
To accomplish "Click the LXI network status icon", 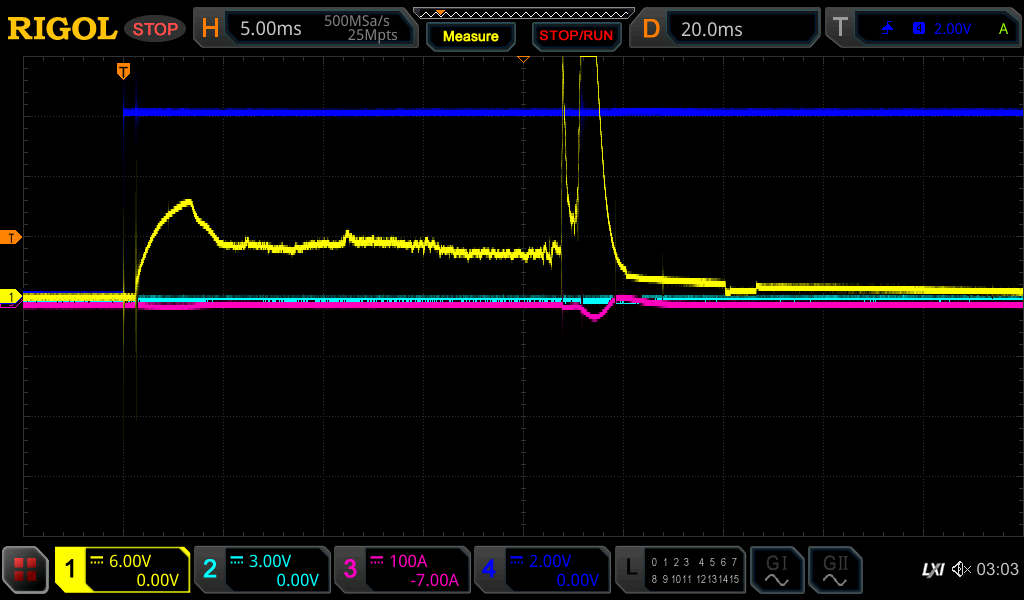I will tap(932, 570).
